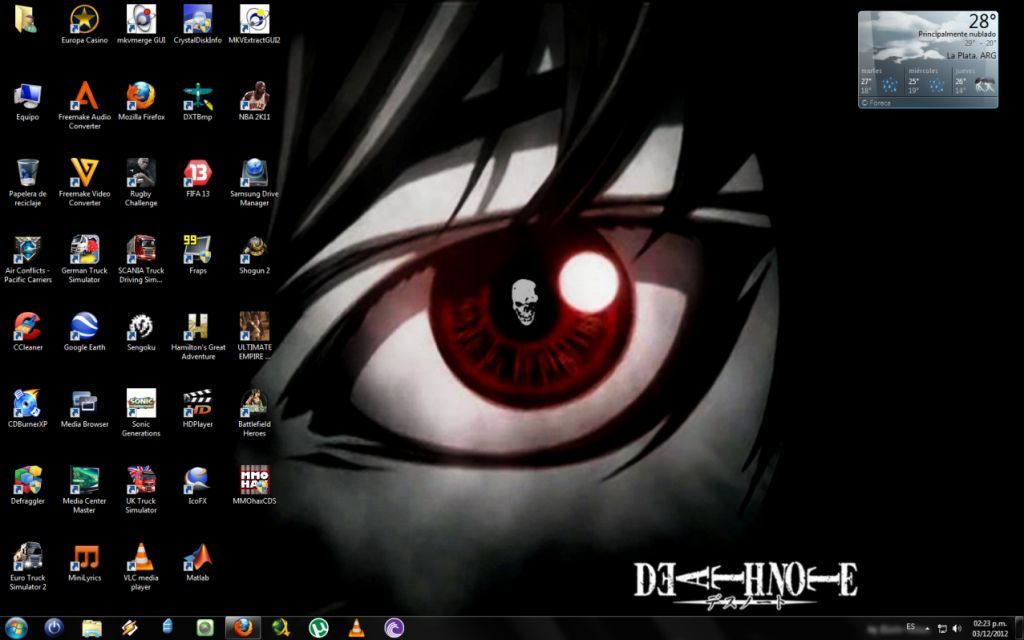
Task: Launch mkvmerge GUI from the desktop
Action: (141, 25)
